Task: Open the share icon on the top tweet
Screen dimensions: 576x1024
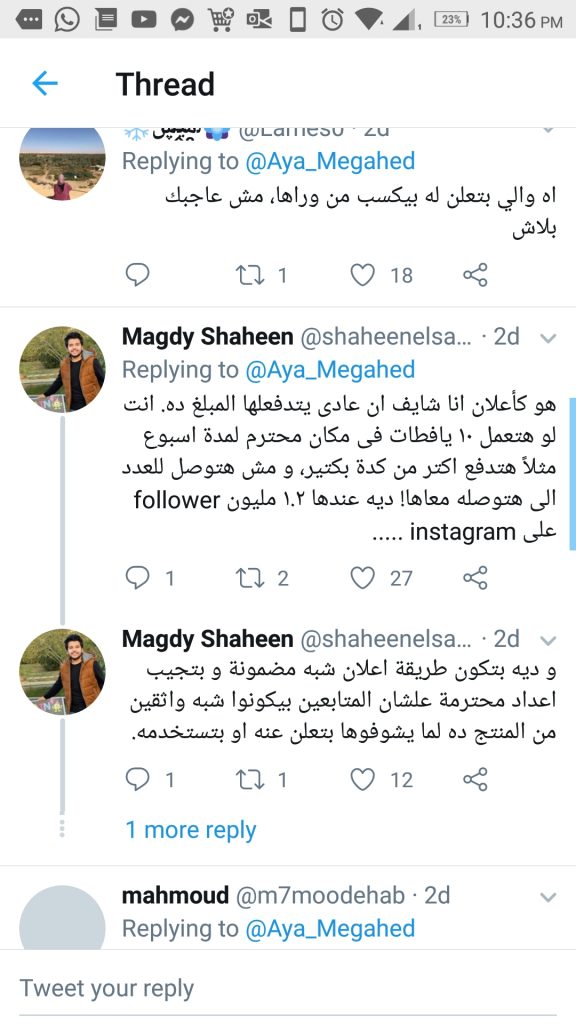Action: click(x=475, y=275)
